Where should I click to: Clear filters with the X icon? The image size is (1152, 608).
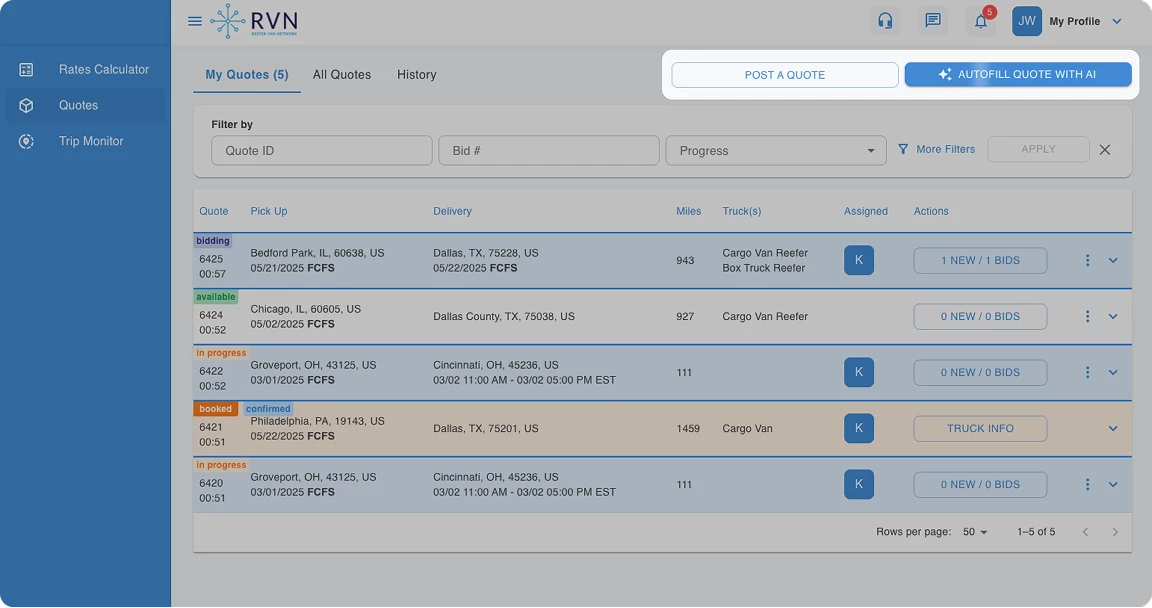1105,150
